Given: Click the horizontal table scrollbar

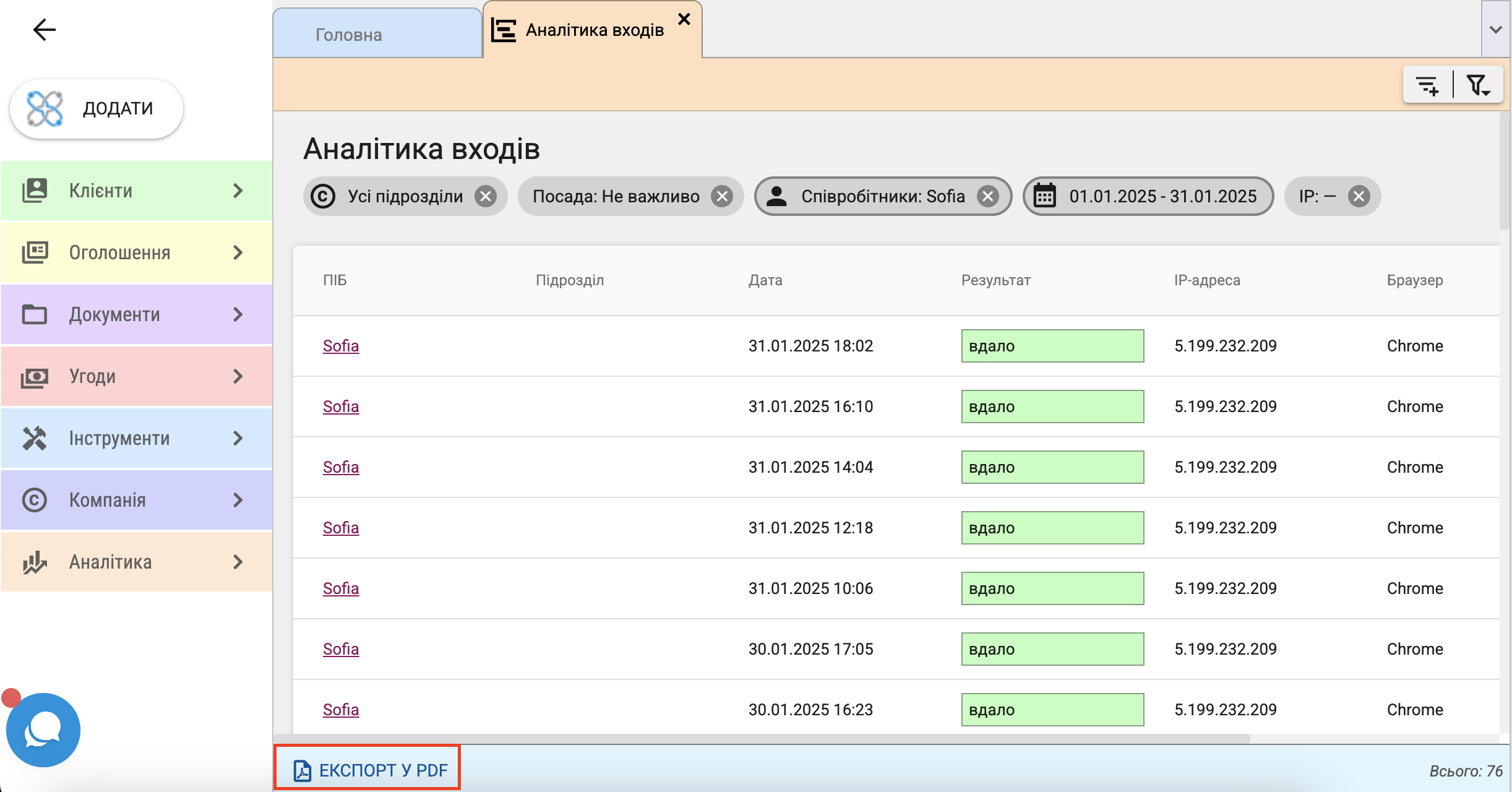Looking at the screenshot, I should [761, 739].
